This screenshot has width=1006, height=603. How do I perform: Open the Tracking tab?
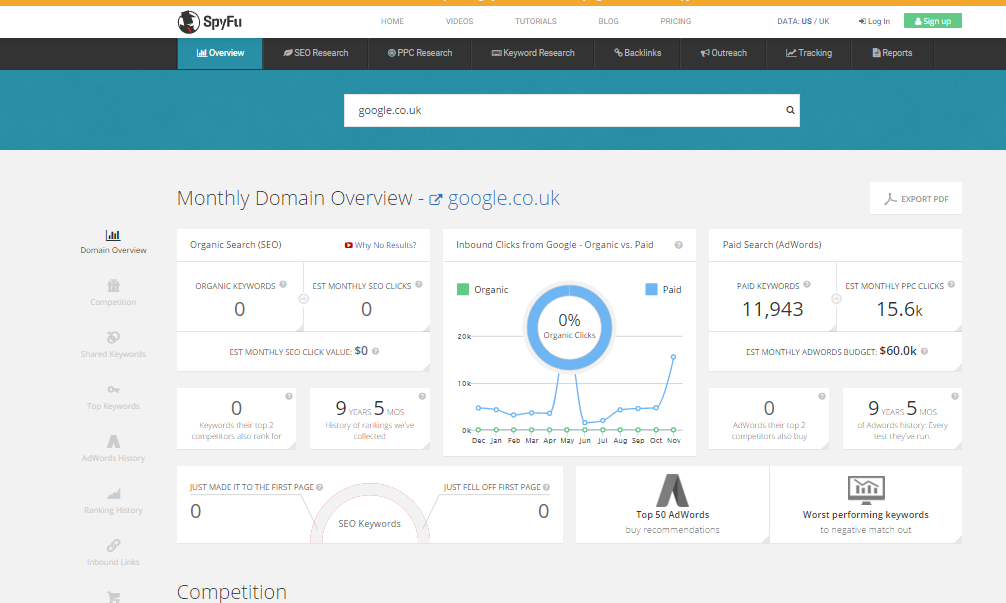coord(809,53)
